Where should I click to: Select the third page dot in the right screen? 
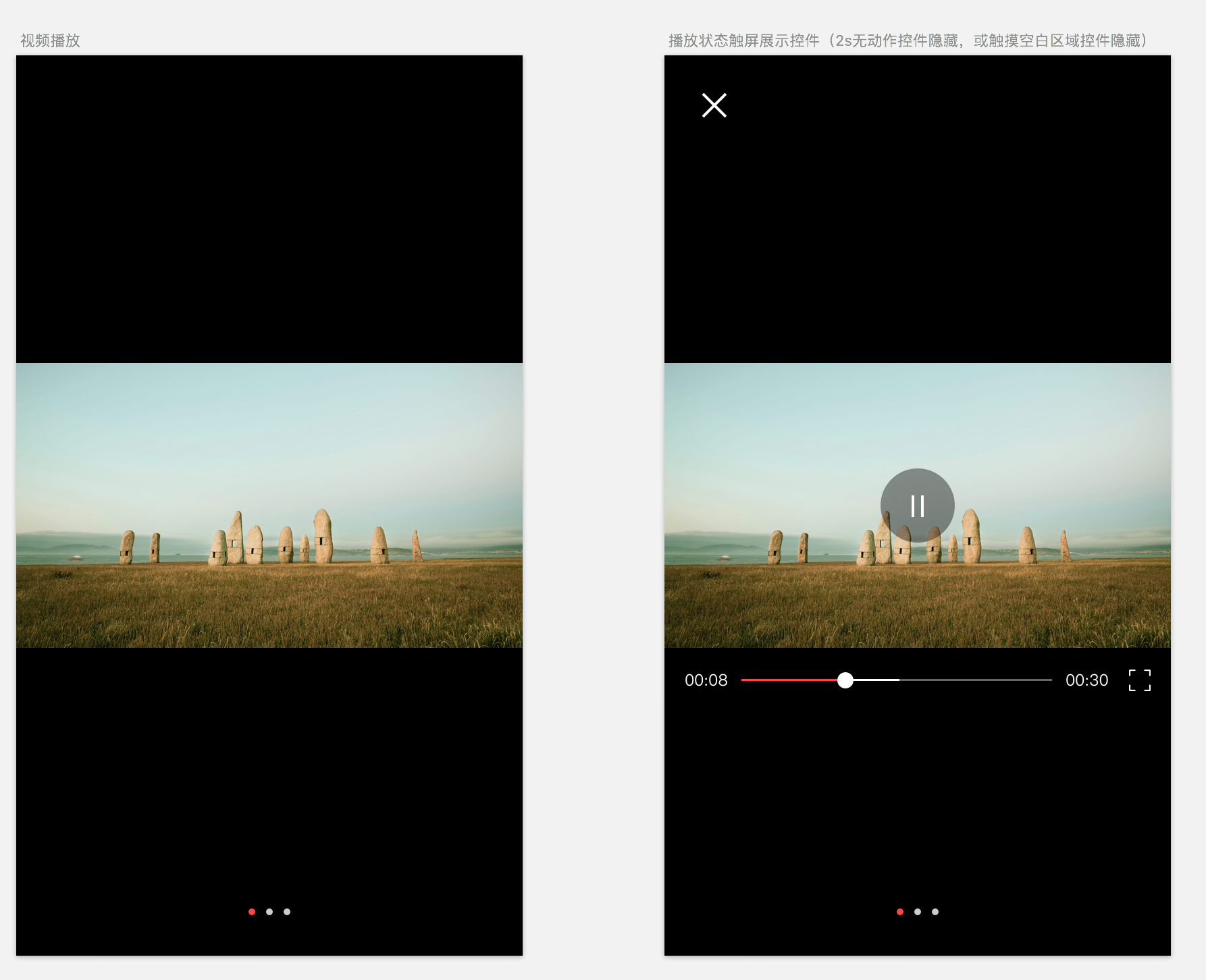[x=935, y=912]
